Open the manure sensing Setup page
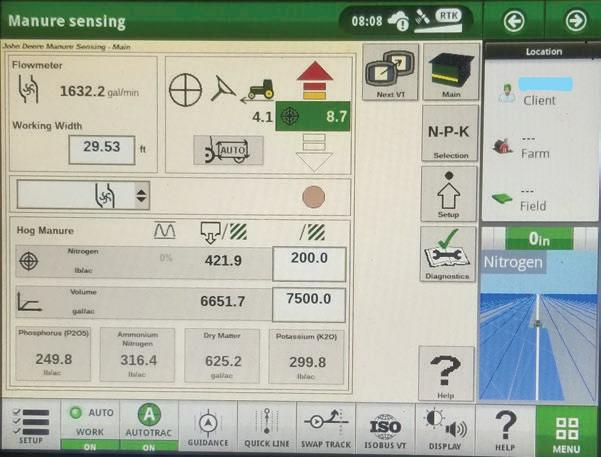This screenshot has height=457, width=601. click(449, 194)
